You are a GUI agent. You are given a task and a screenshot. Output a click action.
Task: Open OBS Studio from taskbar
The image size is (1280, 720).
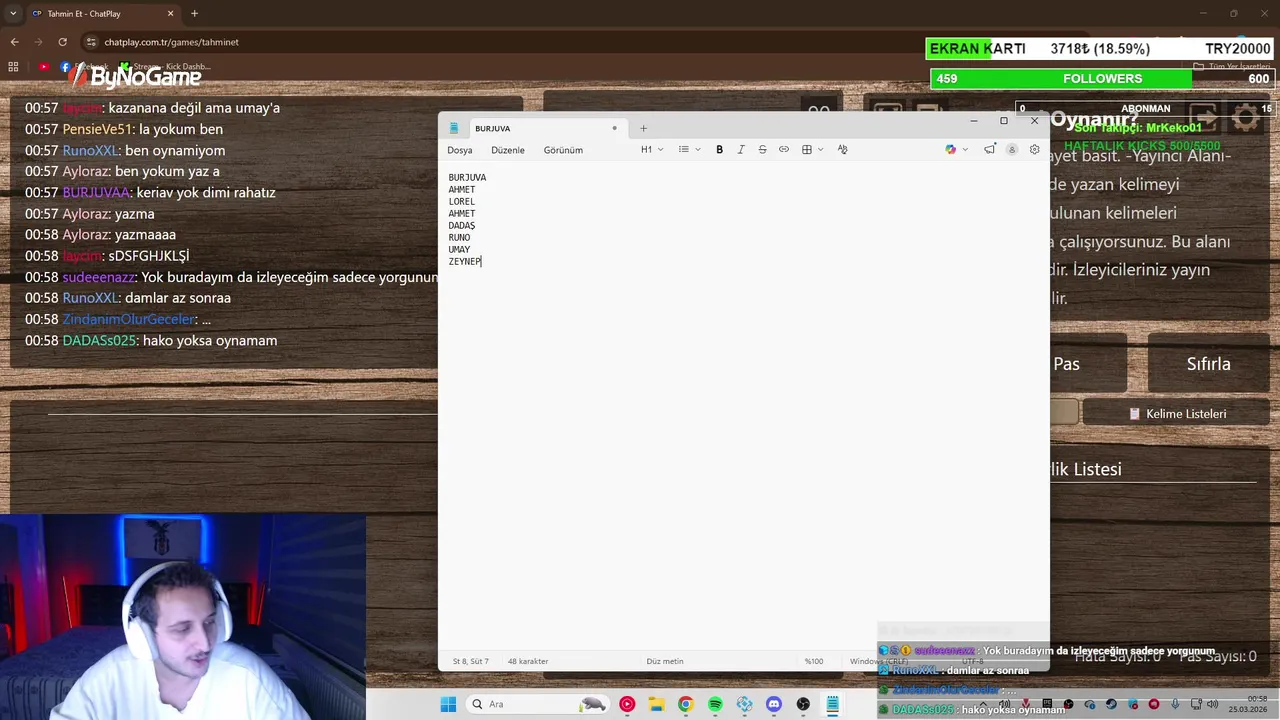tap(803, 704)
